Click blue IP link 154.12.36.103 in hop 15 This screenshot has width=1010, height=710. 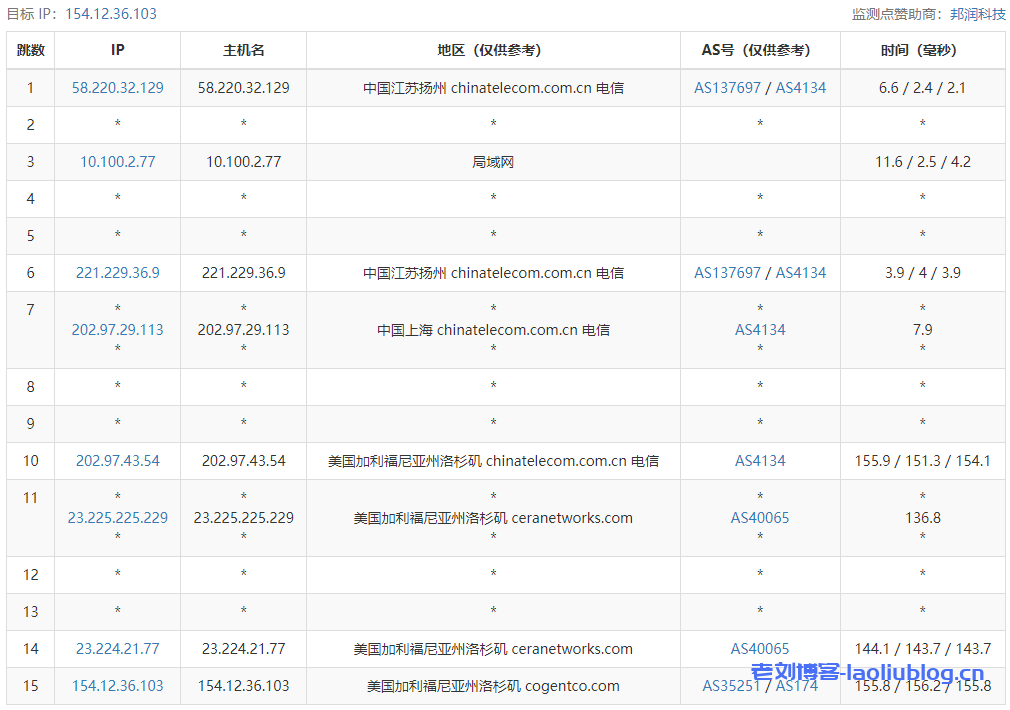click(x=118, y=686)
